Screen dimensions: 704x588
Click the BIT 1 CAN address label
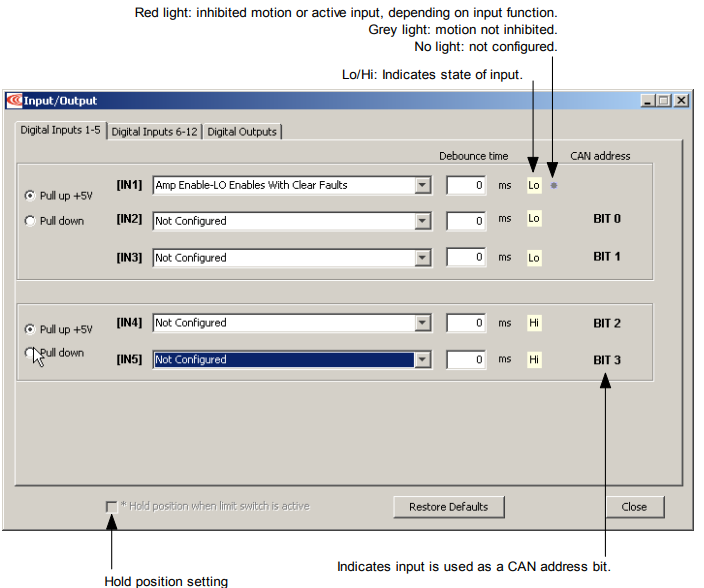pyautogui.click(x=607, y=257)
